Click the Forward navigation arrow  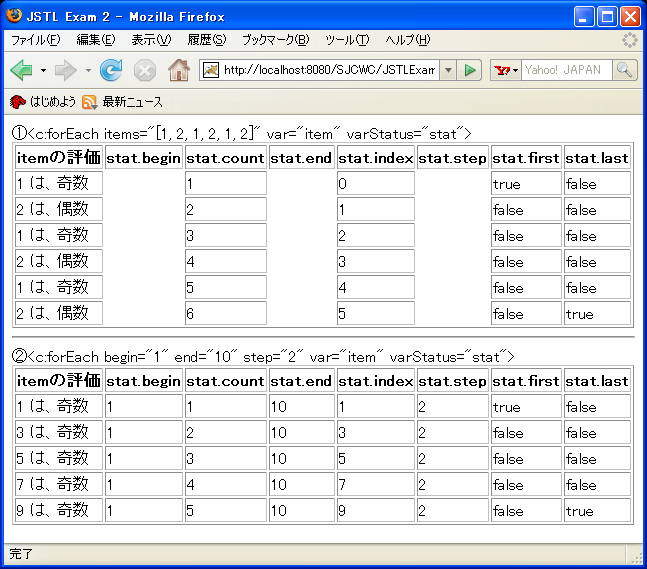pos(66,70)
